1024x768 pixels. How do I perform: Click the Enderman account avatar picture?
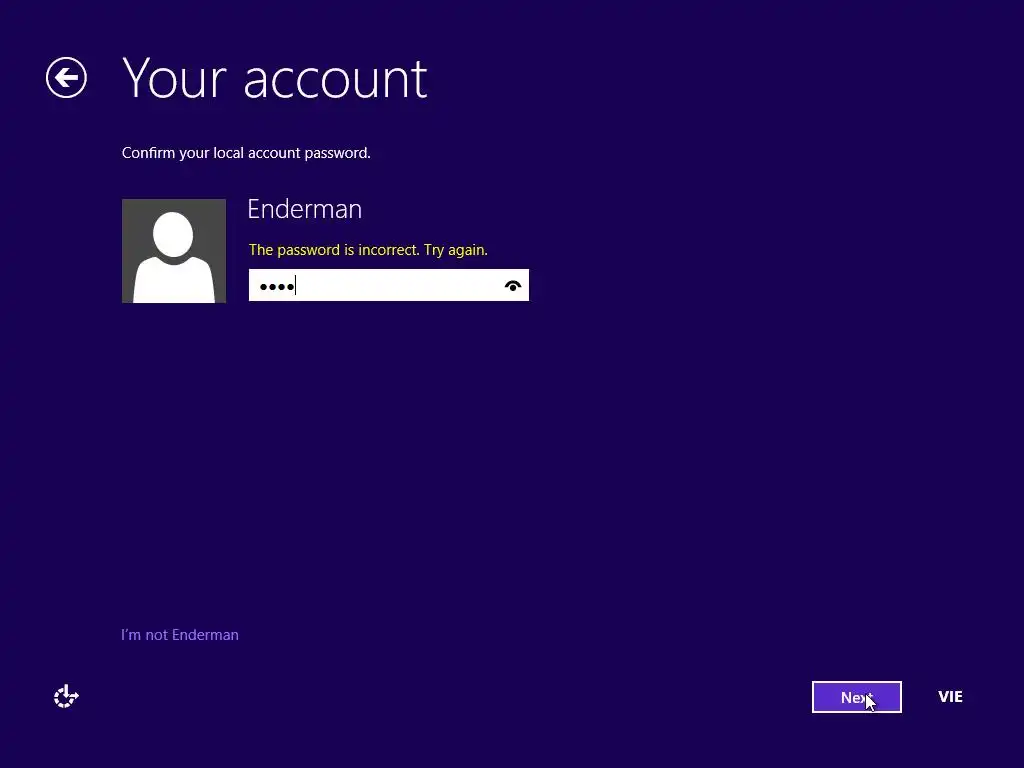point(174,251)
